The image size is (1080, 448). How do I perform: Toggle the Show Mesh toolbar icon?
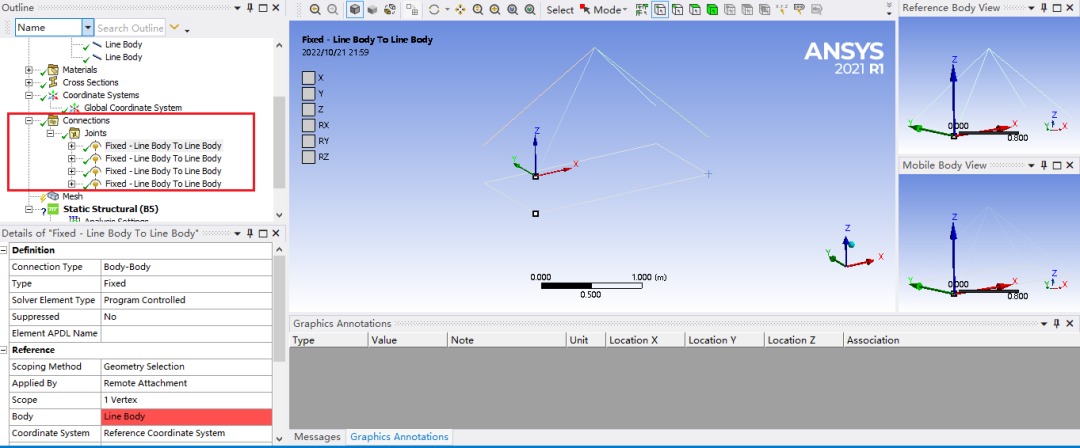click(413, 10)
